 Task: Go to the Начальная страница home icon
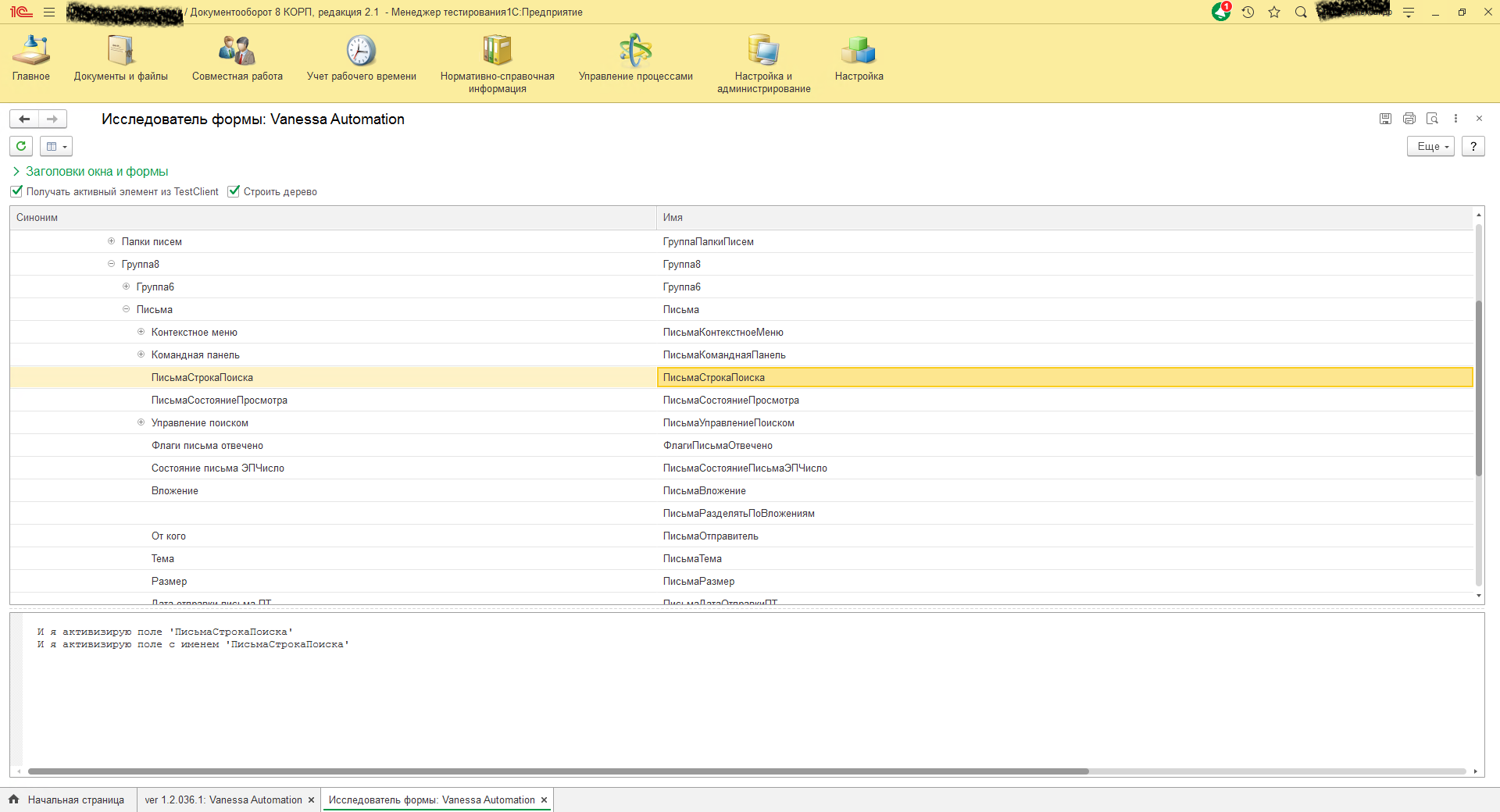tap(13, 800)
